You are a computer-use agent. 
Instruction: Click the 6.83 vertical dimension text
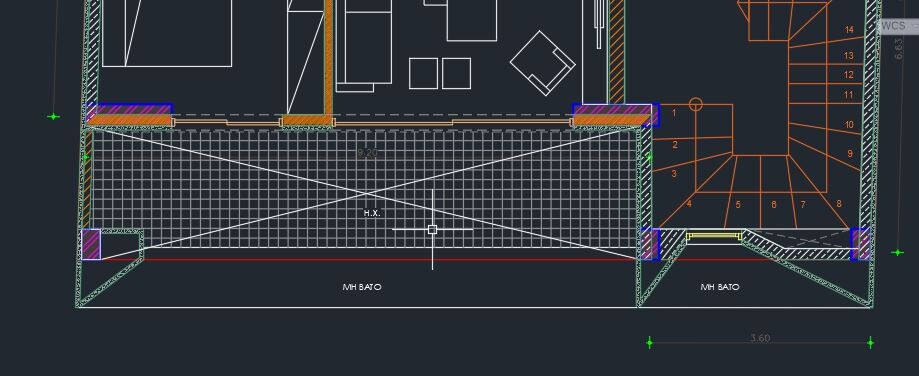tap(899, 49)
